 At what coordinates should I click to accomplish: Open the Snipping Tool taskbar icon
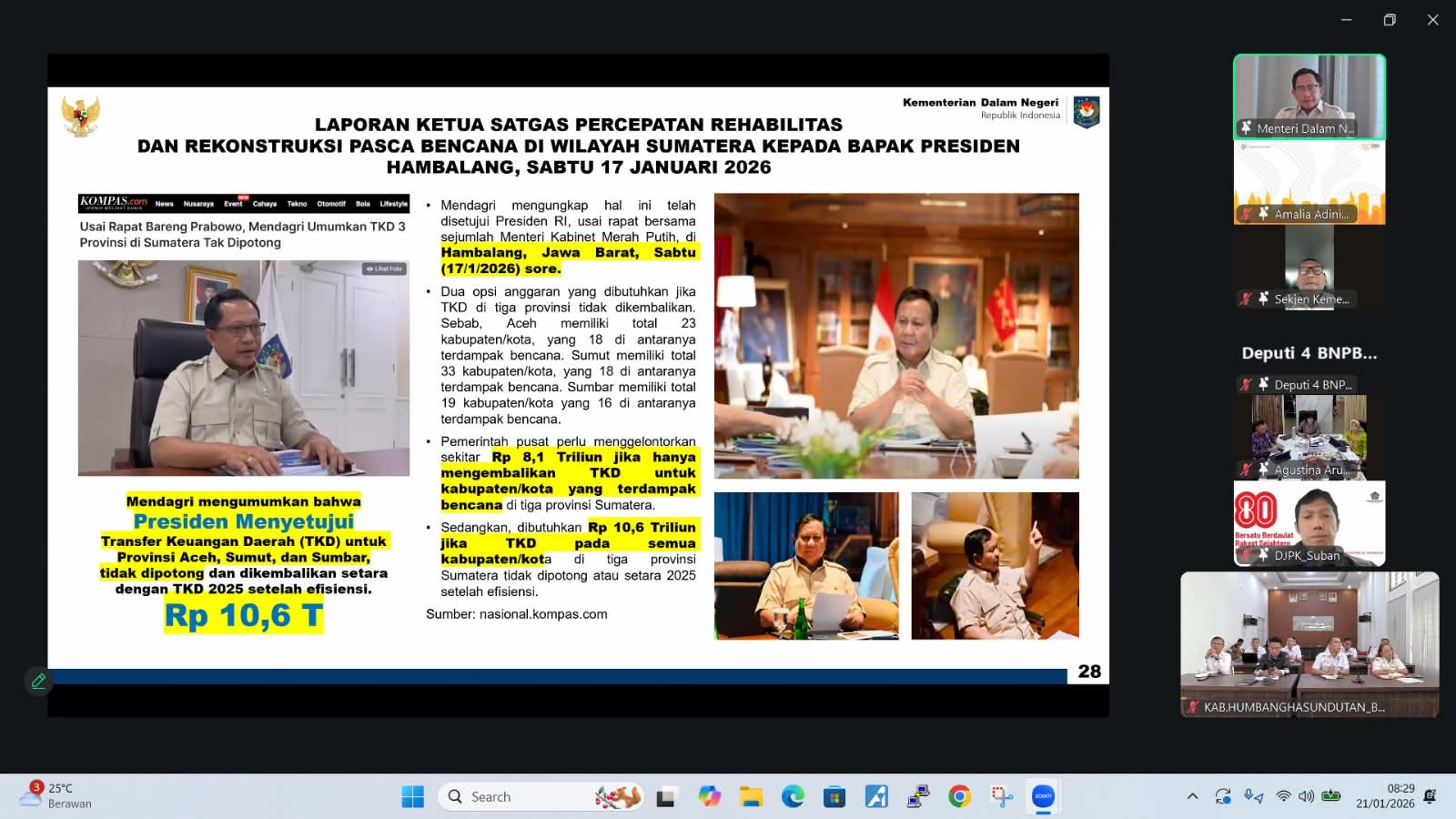1002,796
